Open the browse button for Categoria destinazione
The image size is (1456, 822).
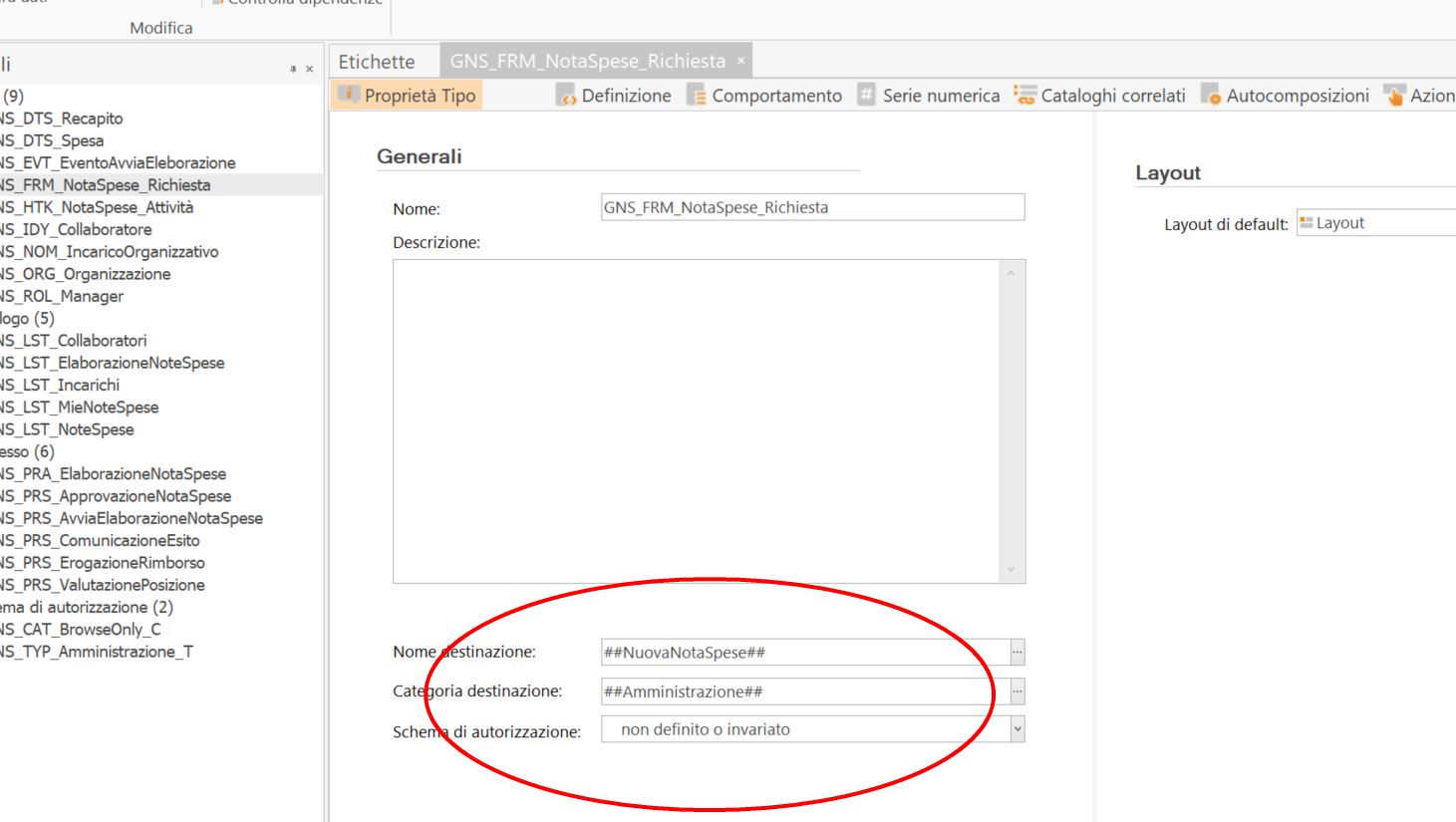tap(1018, 691)
